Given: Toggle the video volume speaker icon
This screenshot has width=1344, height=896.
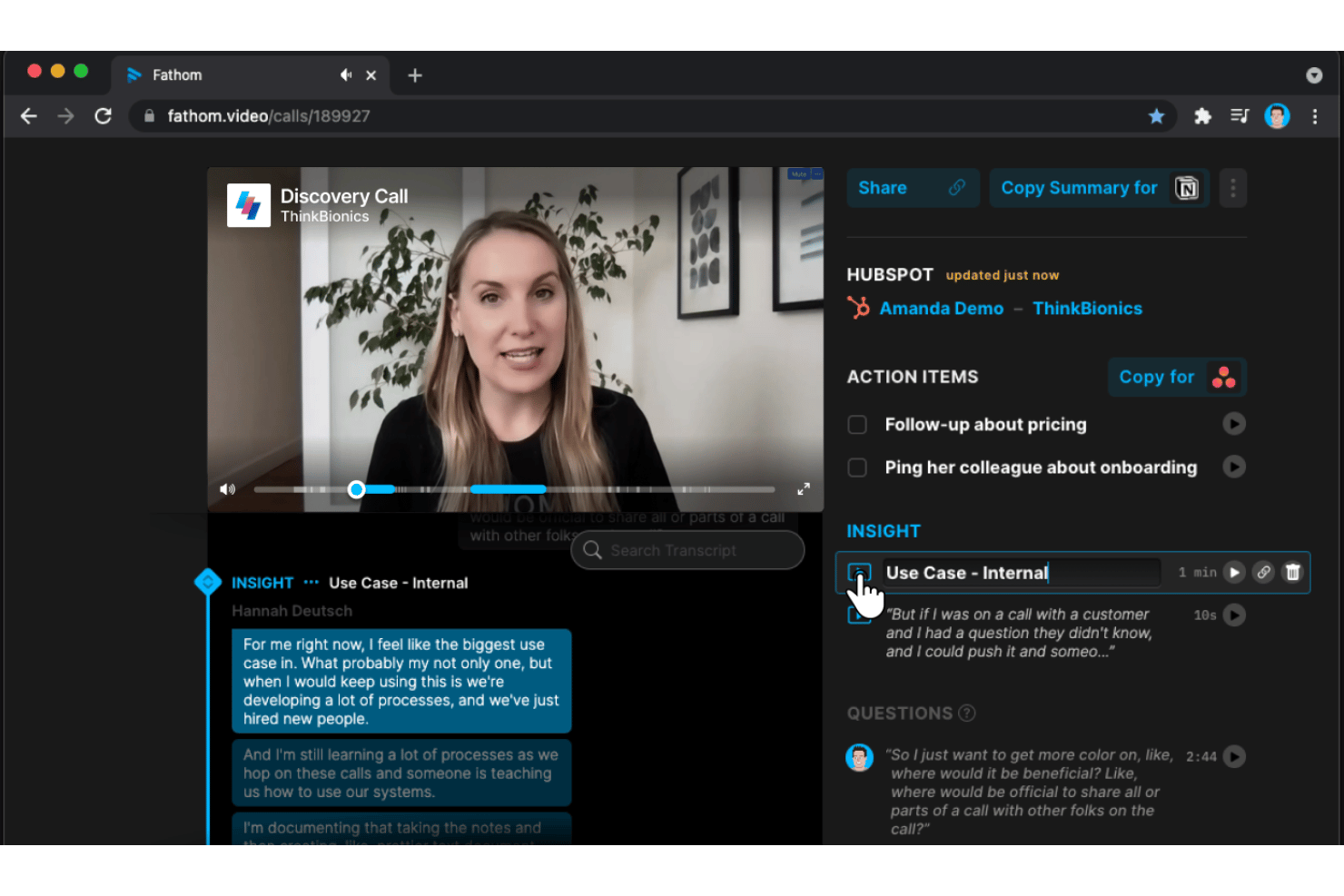Looking at the screenshot, I should [x=227, y=489].
